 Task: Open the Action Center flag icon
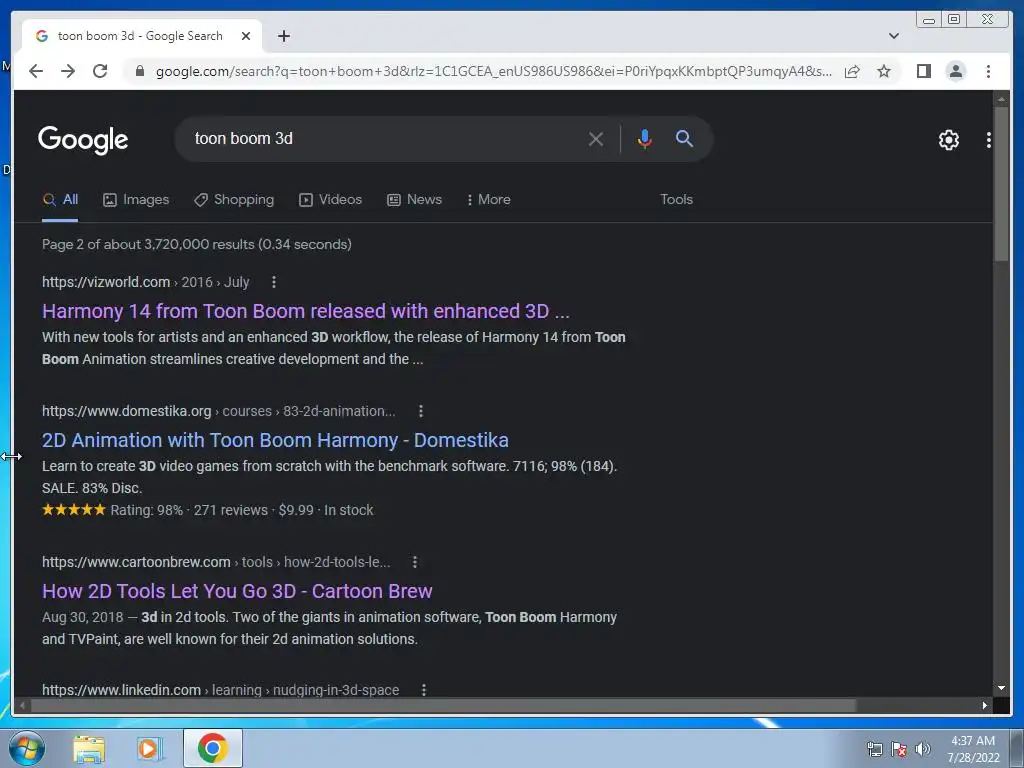pos(899,749)
